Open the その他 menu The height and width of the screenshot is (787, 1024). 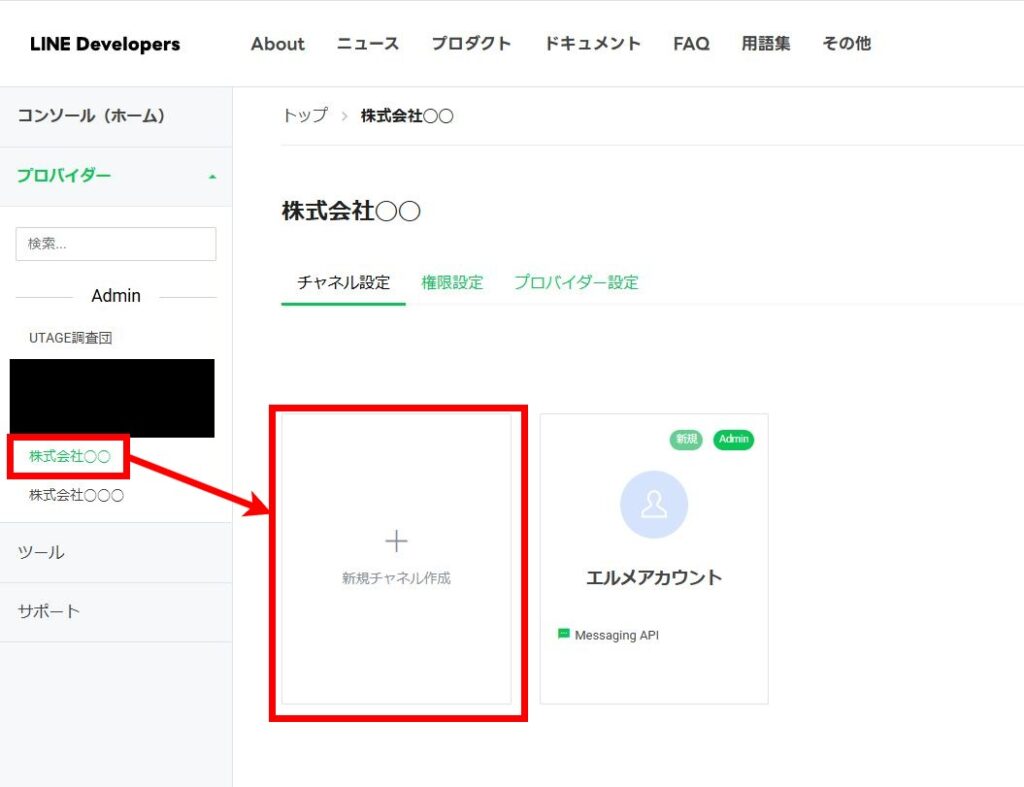click(x=846, y=44)
